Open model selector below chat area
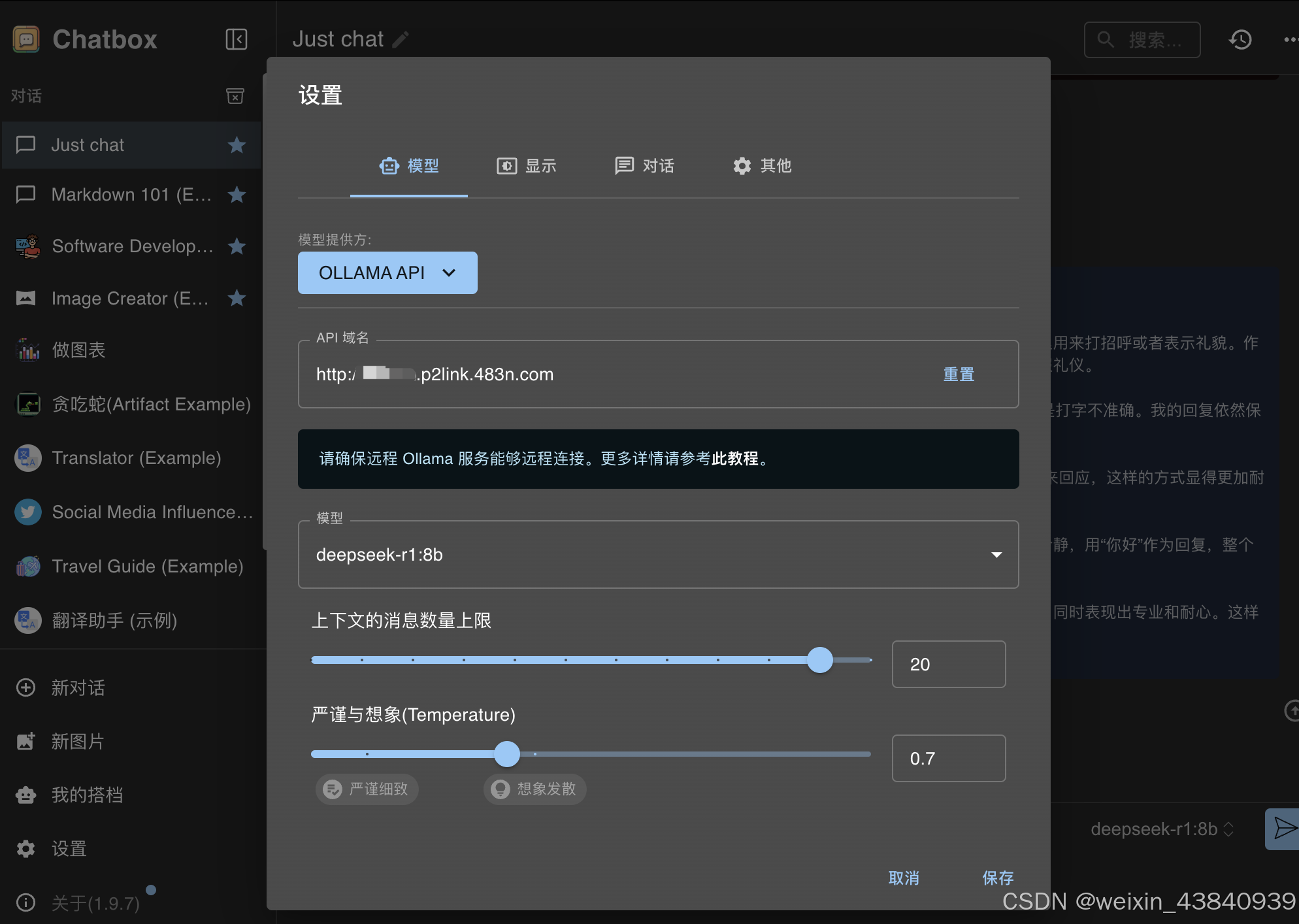Image resolution: width=1299 pixels, height=924 pixels. (x=1162, y=829)
